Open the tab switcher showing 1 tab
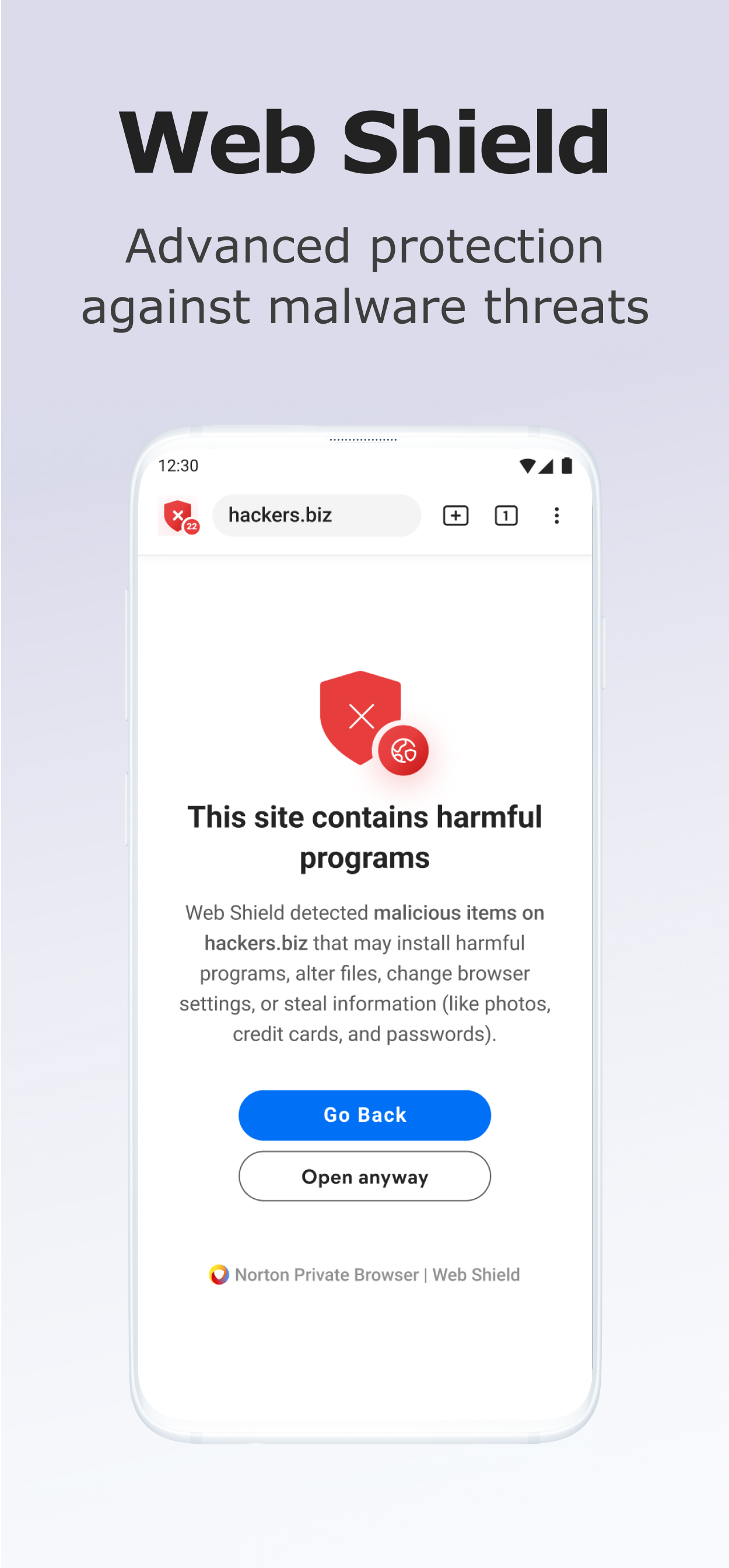 [506, 516]
